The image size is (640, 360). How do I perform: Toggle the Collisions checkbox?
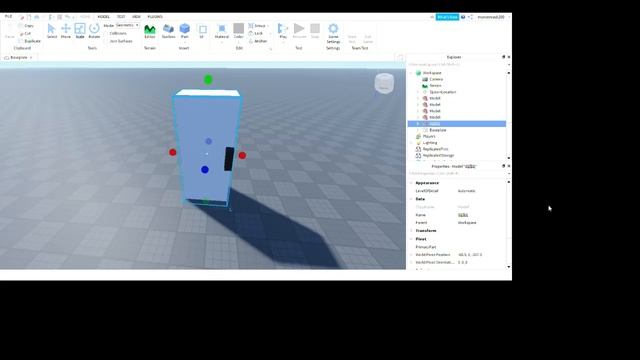106,33
